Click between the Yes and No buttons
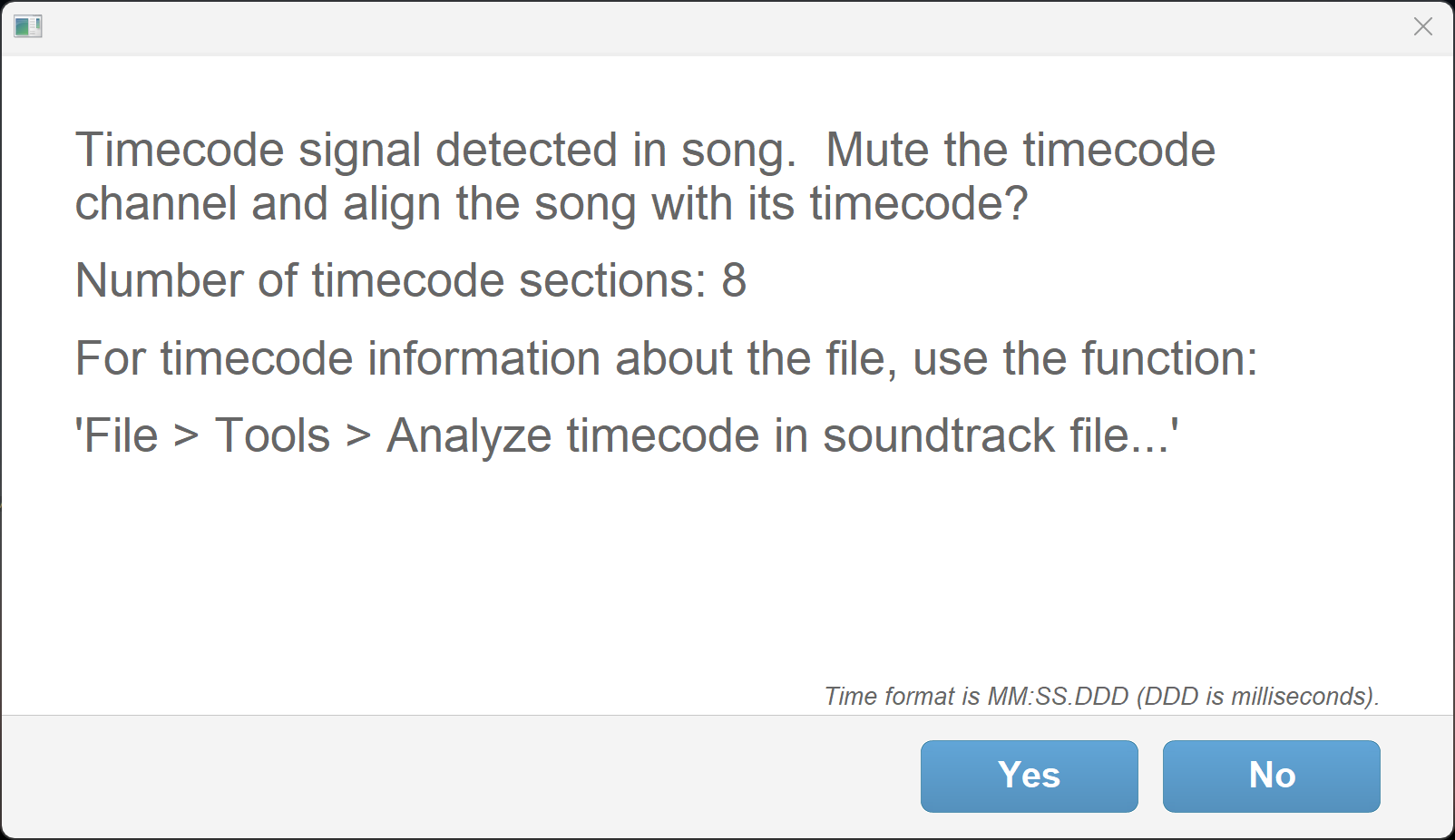Screen dimensions: 1455x840 coord(1150,776)
